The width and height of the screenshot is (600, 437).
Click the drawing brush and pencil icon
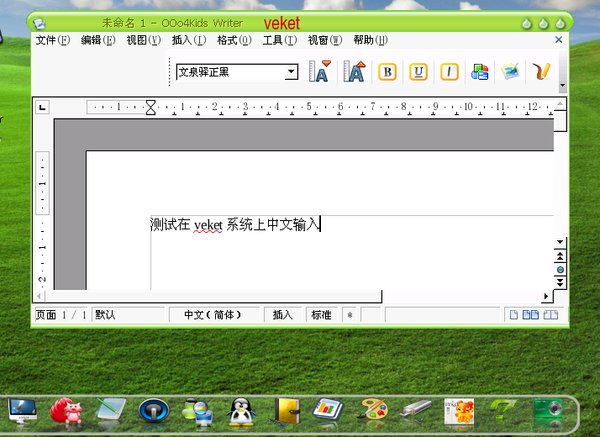541,72
